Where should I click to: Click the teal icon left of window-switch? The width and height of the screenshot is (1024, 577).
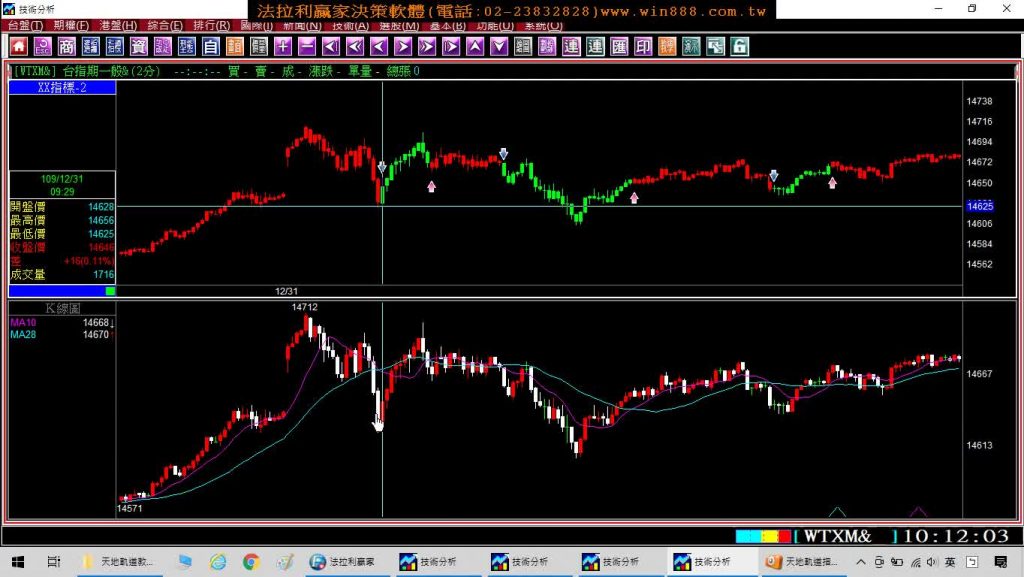click(x=691, y=46)
